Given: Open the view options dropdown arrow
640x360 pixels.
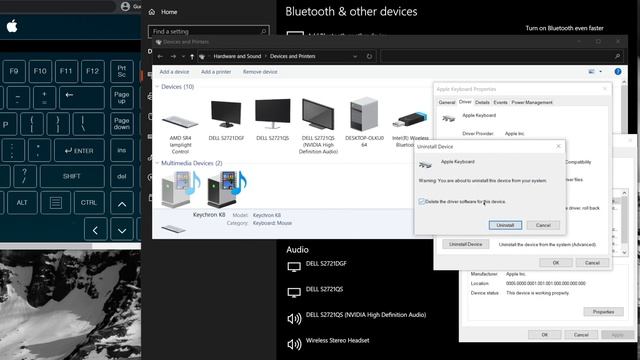Looking at the screenshot, I should (x=600, y=71).
